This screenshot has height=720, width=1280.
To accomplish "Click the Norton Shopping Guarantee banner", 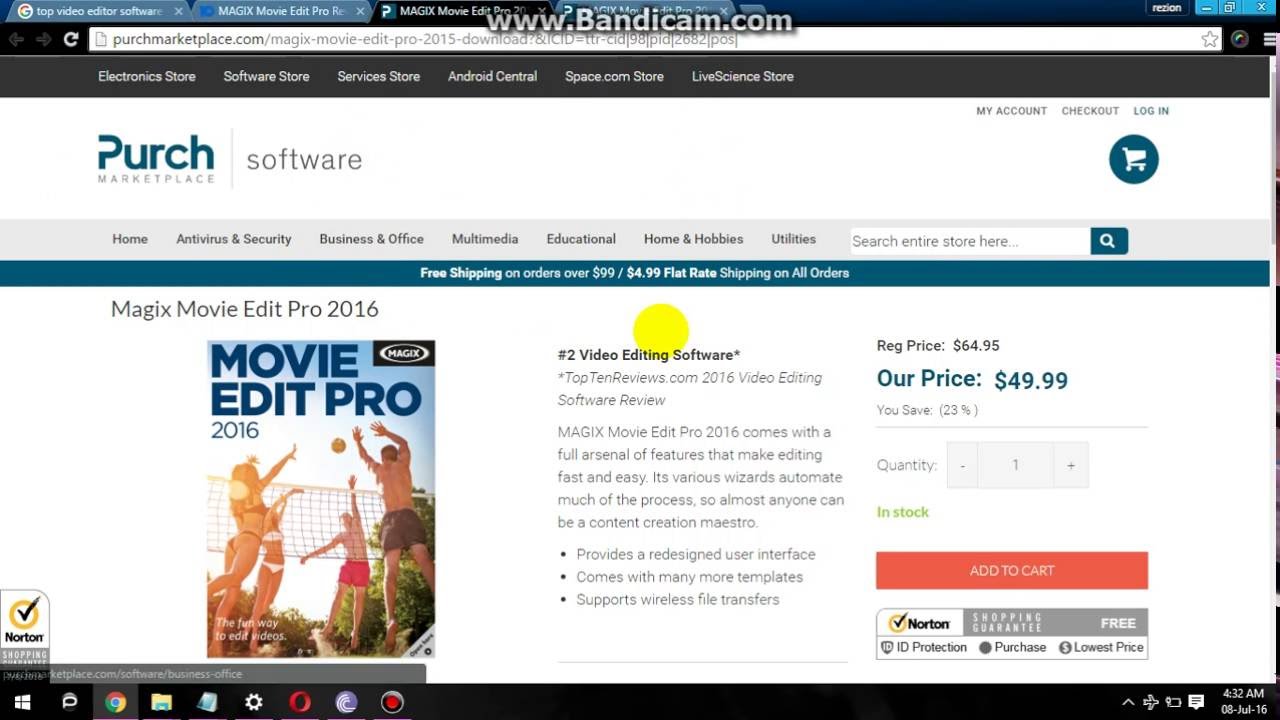I will [1012, 634].
